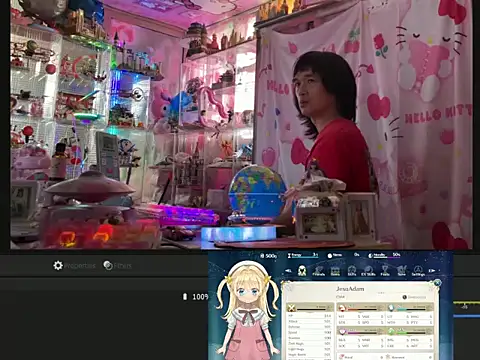Click the teal stat group icon above WIS

(x=391, y=308)
